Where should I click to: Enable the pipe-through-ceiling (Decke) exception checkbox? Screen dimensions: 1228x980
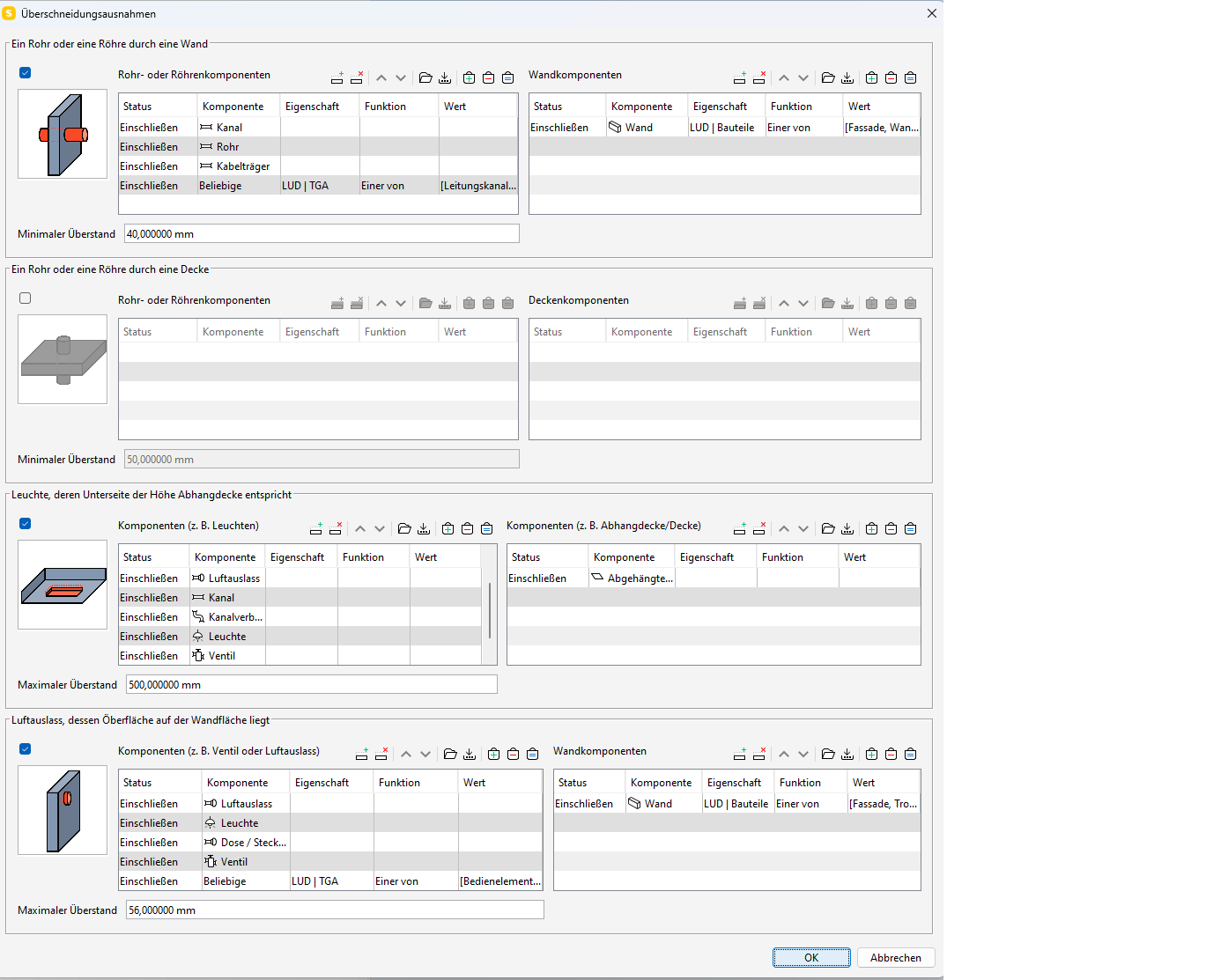(x=26, y=298)
